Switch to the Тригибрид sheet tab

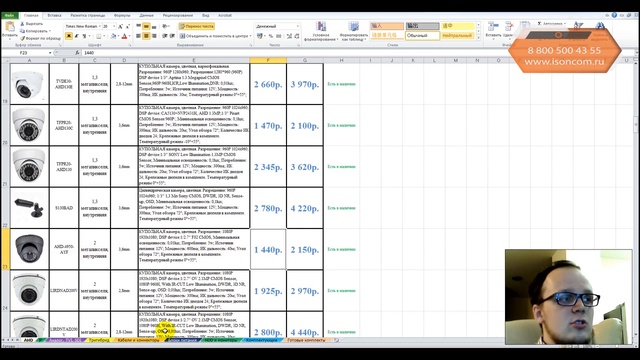click(99, 340)
